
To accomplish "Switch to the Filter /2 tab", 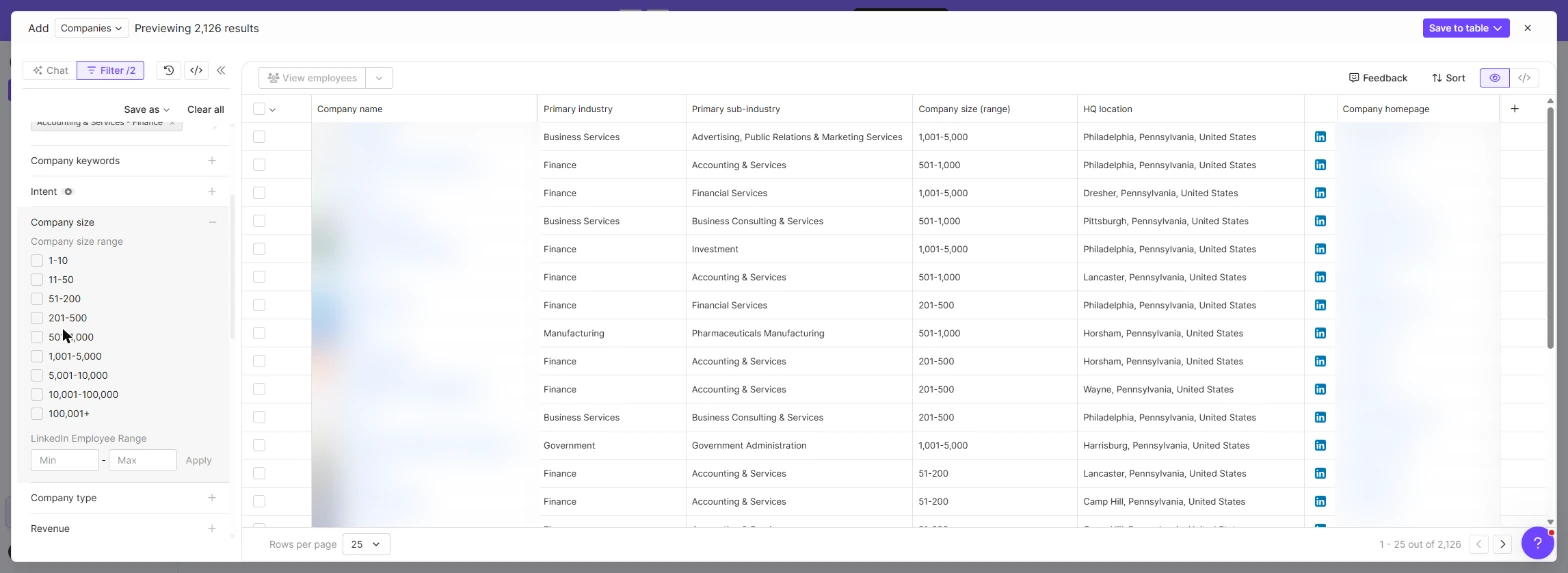I will [110, 70].
